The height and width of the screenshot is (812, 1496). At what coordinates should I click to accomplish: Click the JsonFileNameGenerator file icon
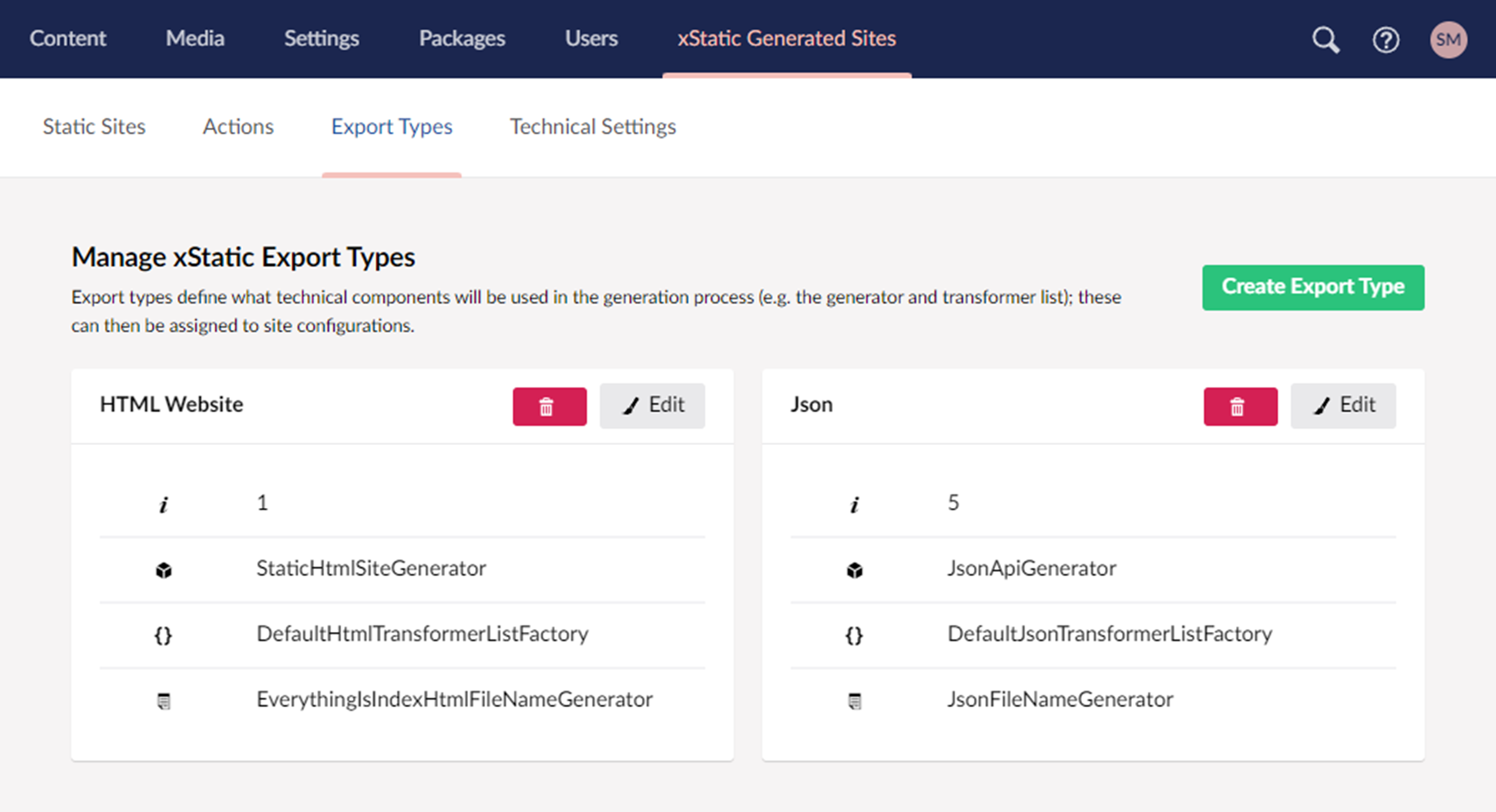(855, 701)
